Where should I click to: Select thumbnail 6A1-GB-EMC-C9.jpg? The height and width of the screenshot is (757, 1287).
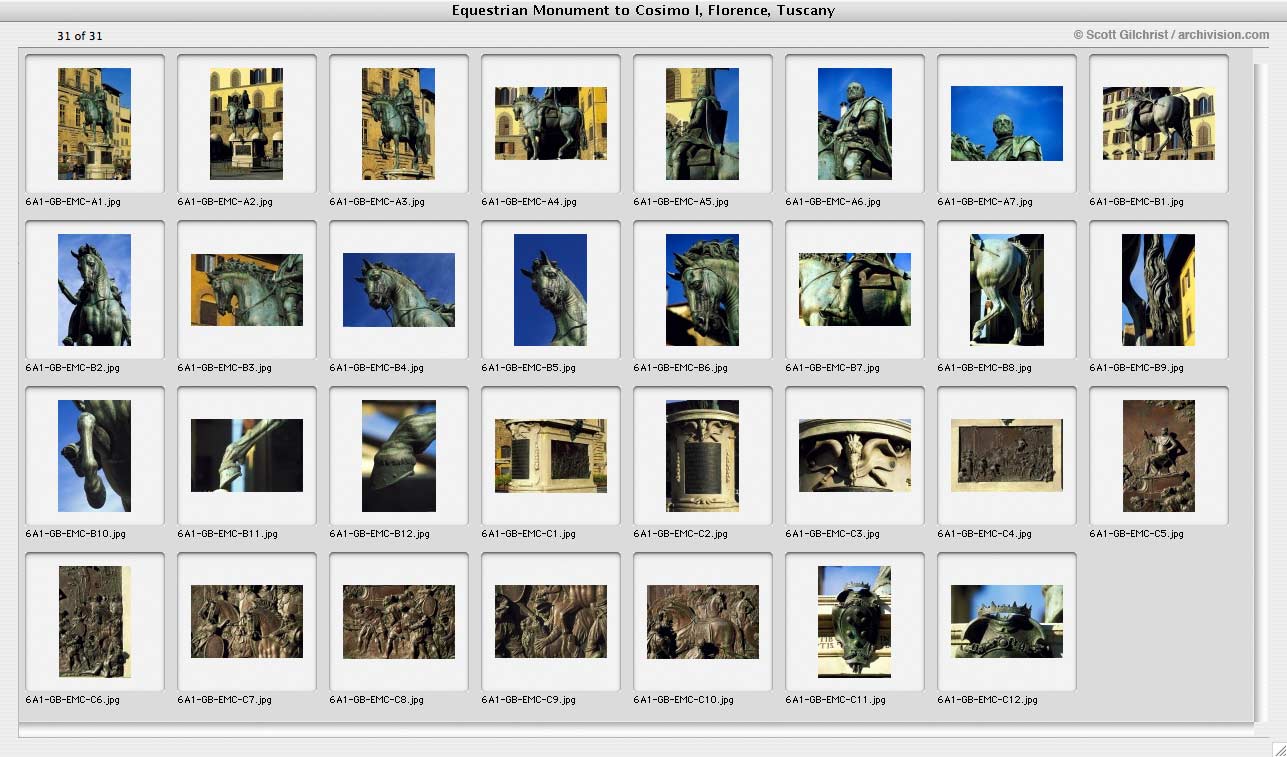click(x=550, y=621)
